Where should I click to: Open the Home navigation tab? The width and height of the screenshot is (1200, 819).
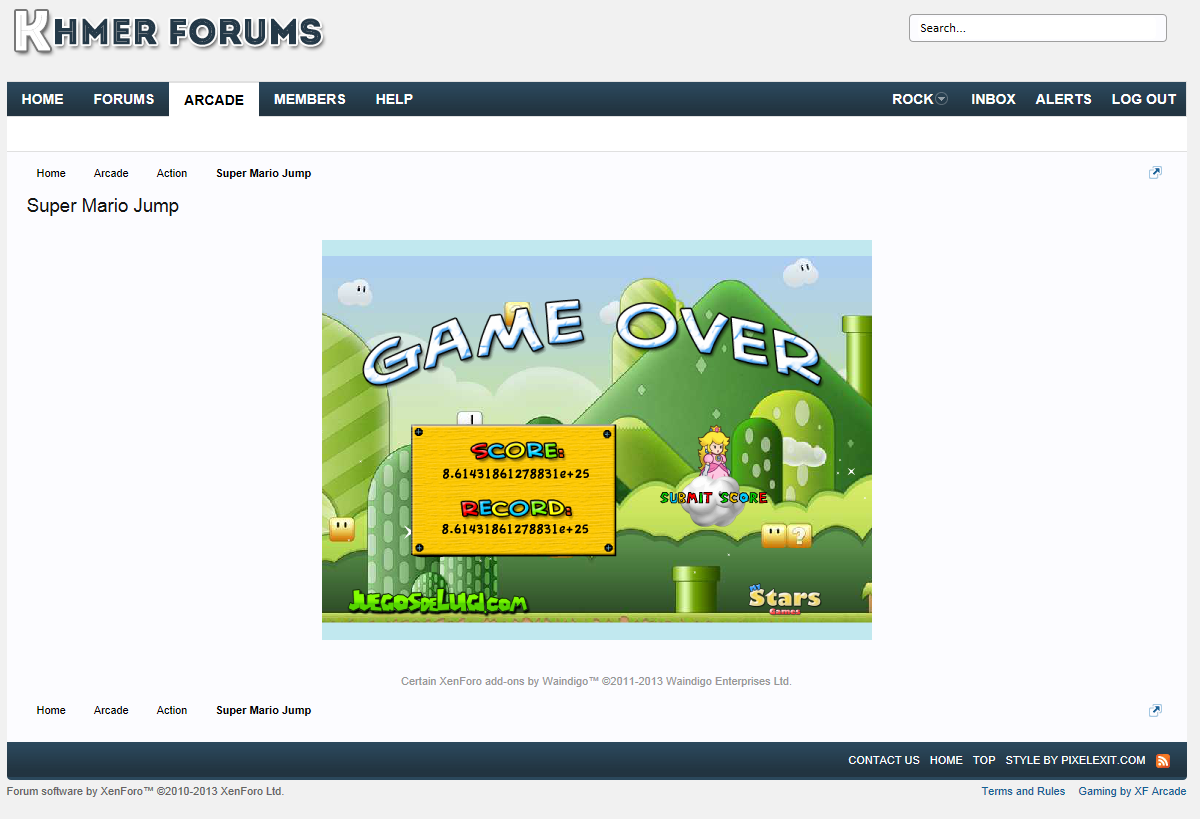click(43, 99)
